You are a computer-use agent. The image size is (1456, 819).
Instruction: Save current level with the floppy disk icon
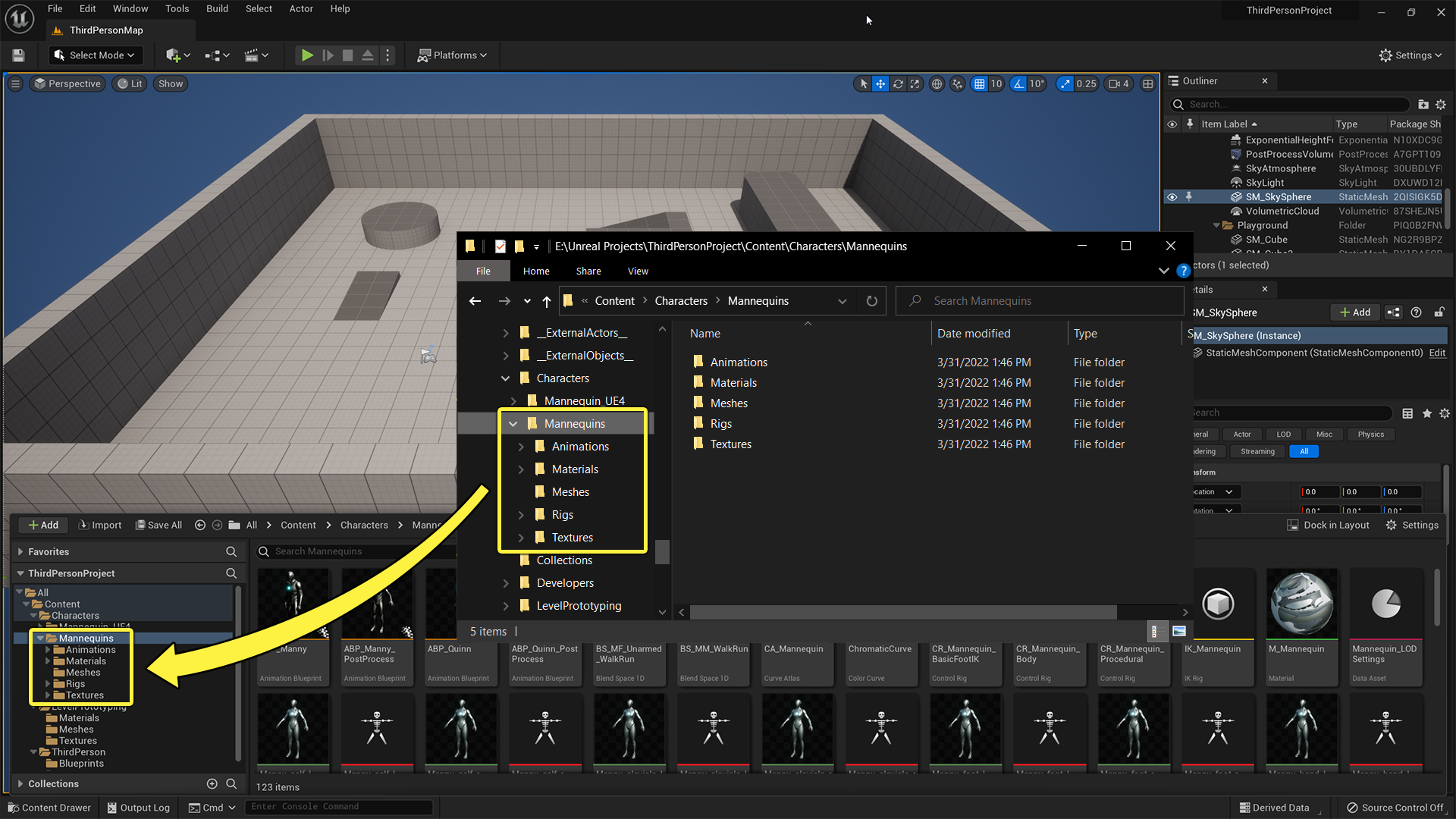point(18,55)
